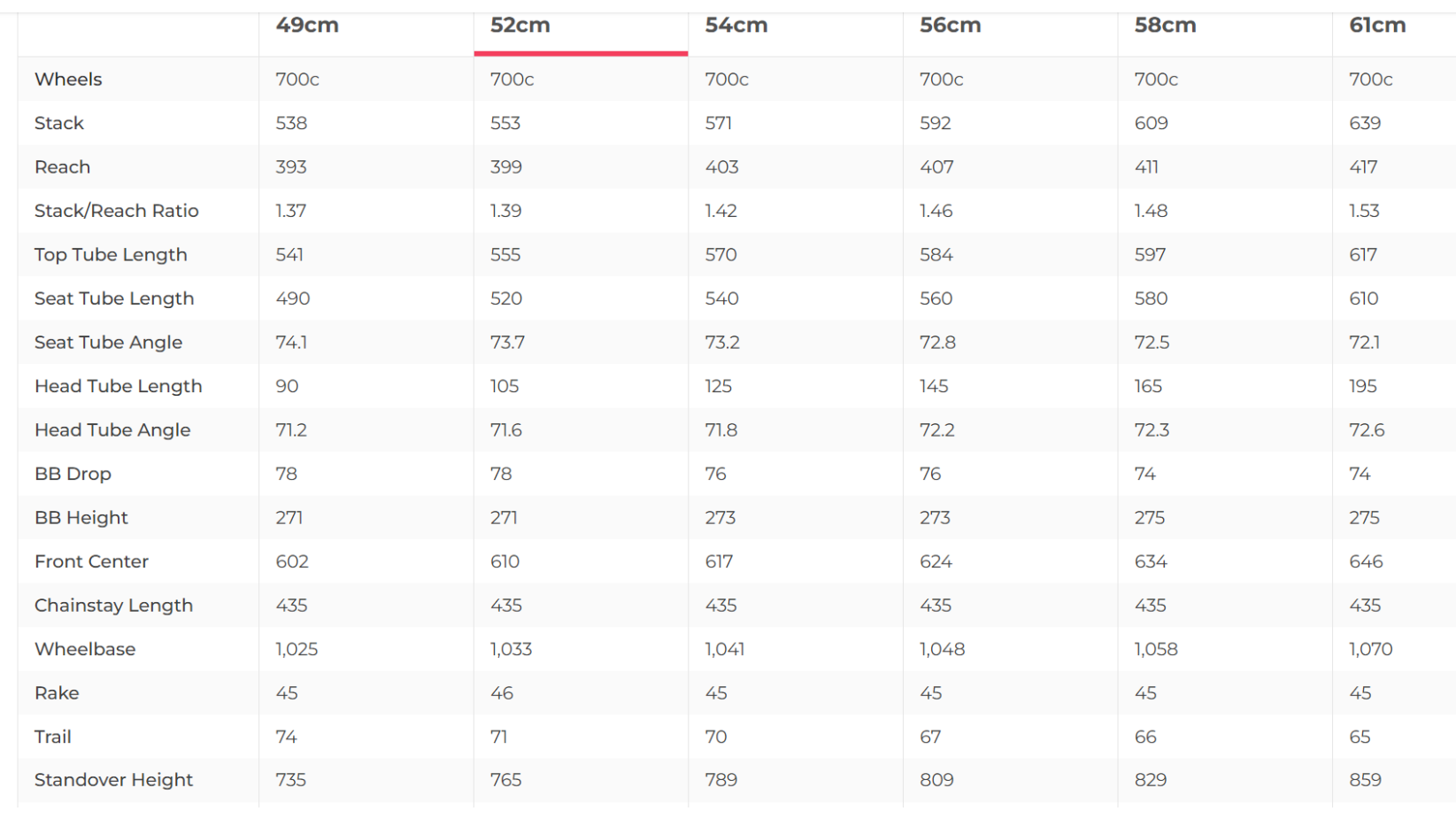The width and height of the screenshot is (1456, 819).
Task: Select the Top Tube Length label
Action: pos(111,255)
